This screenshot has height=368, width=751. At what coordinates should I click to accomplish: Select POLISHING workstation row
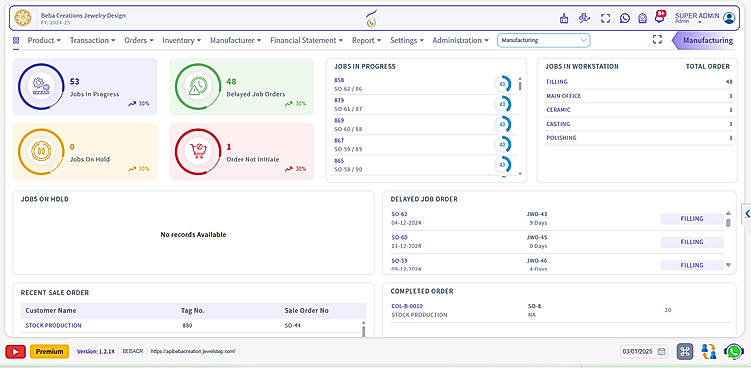(639, 138)
